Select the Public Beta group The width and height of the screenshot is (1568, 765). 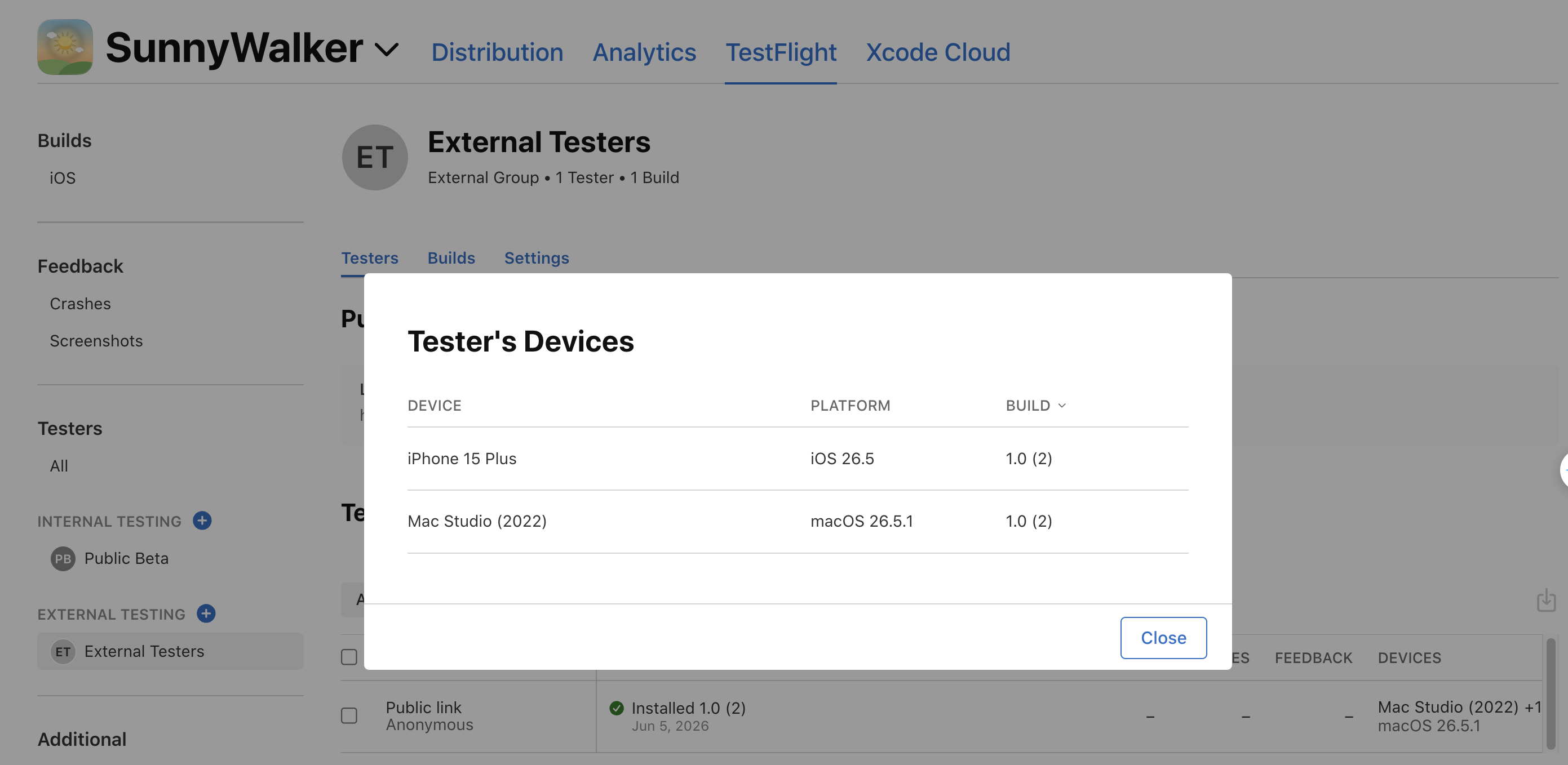[126, 558]
